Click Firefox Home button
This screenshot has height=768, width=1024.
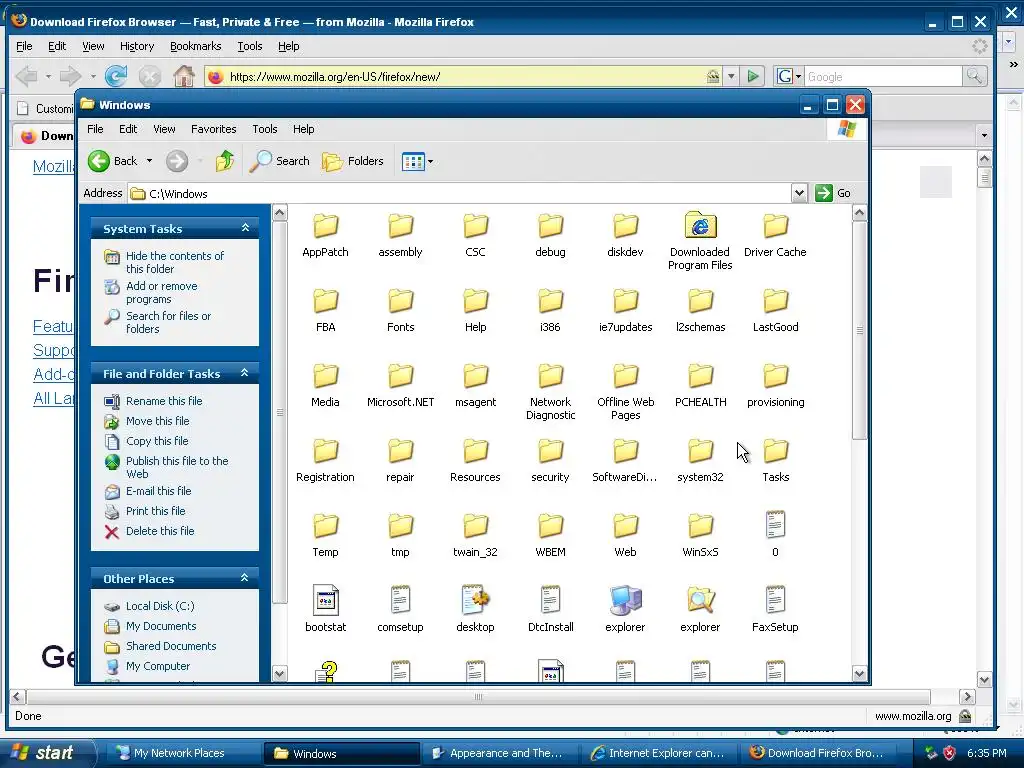click(184, 76)
